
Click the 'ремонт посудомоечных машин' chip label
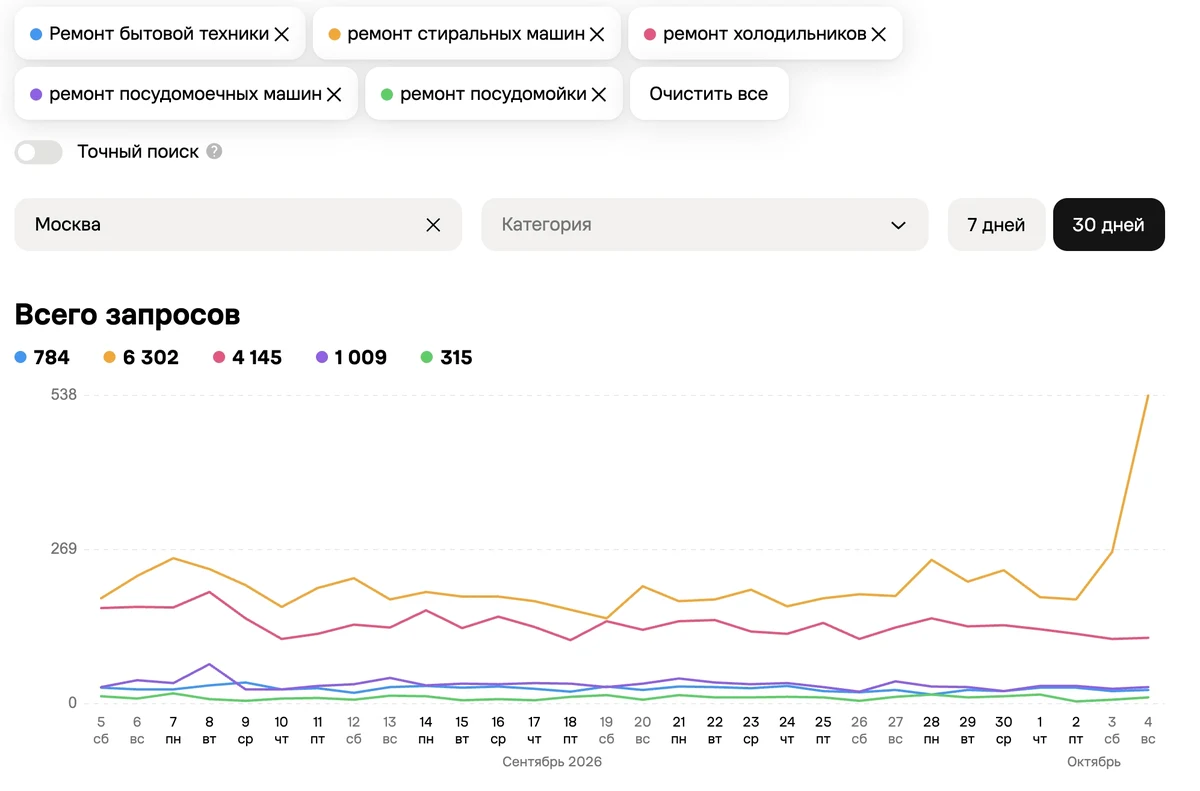185,94
